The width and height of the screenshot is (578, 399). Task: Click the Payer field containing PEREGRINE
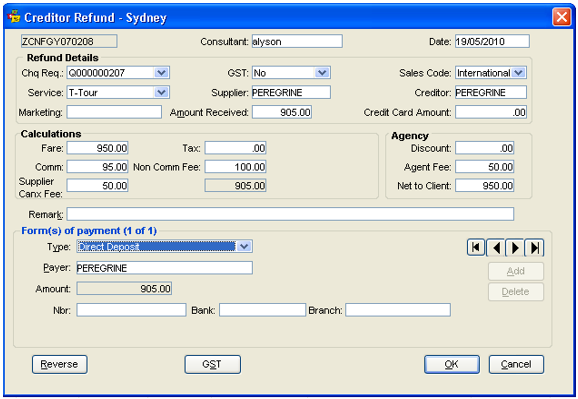tap(164, 268)
